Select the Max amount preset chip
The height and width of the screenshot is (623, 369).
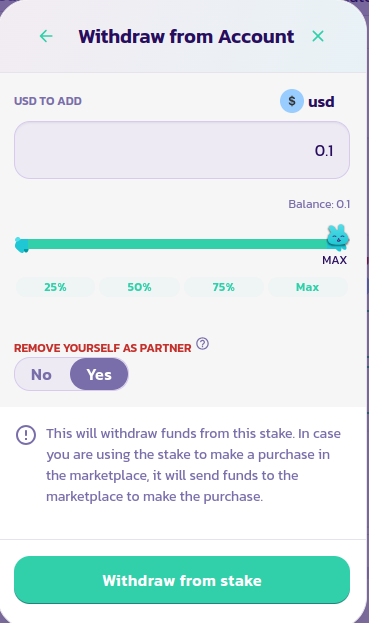click(307, 287)
